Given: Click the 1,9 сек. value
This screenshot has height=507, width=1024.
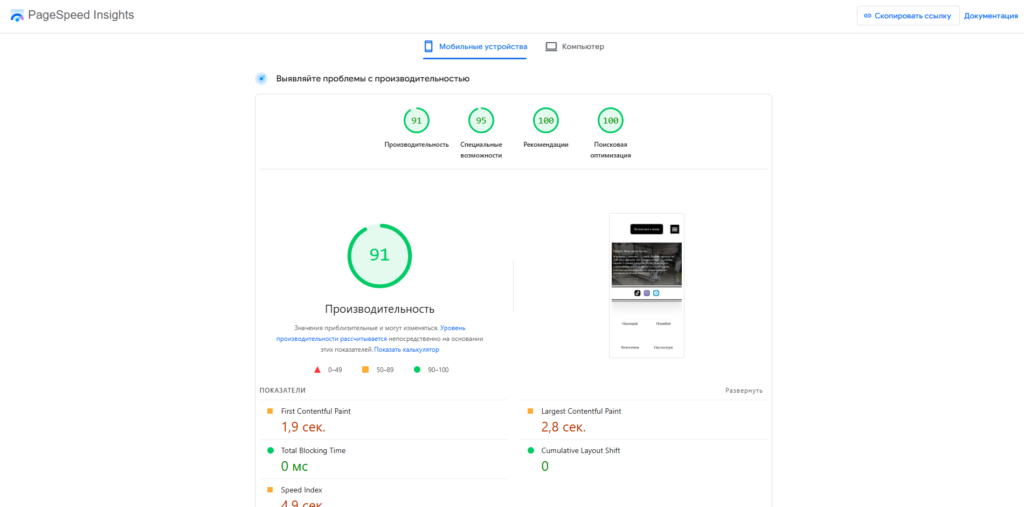Looking at the screenshot, I should tap(303, 427).
